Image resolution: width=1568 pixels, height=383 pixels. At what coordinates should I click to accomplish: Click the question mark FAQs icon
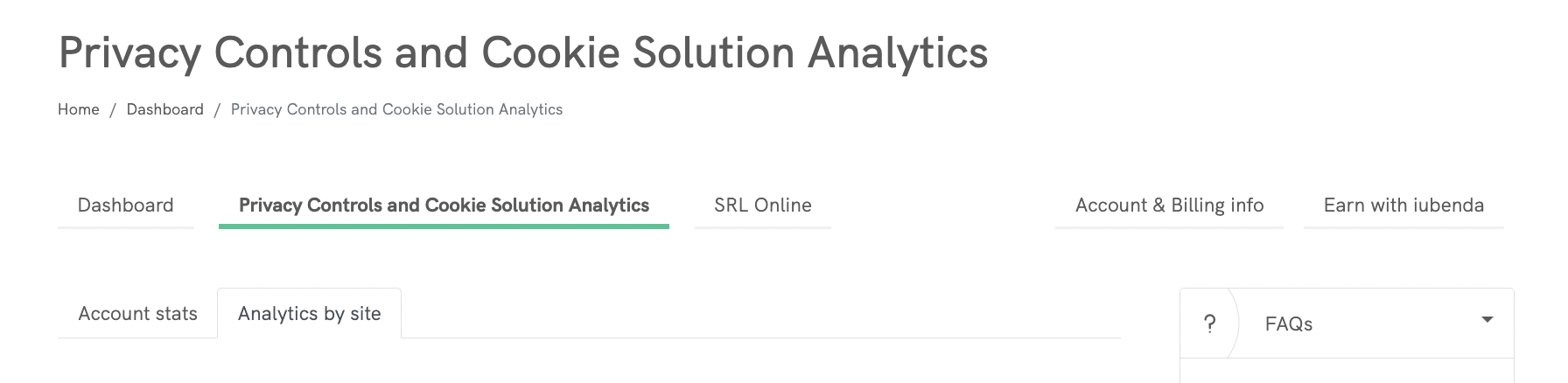click(x=1209, y=324)
